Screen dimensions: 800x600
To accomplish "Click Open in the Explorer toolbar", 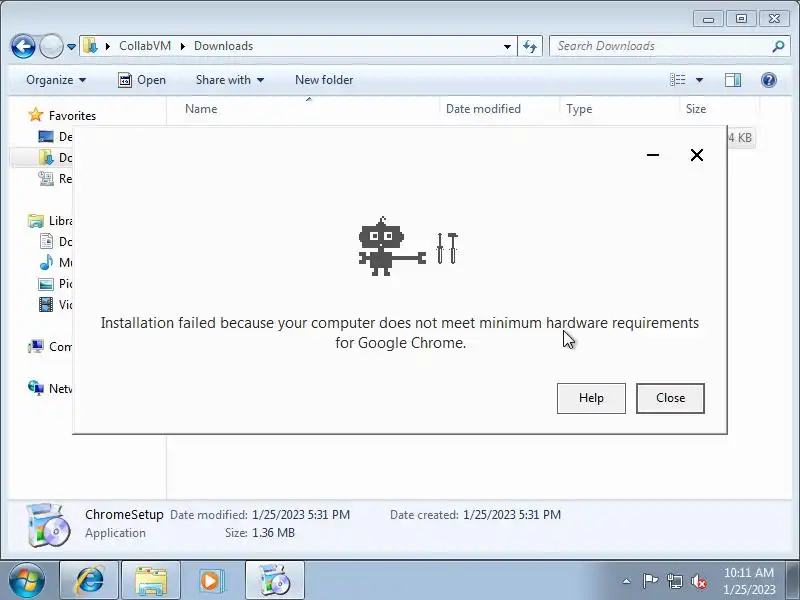I will [142, 80].
